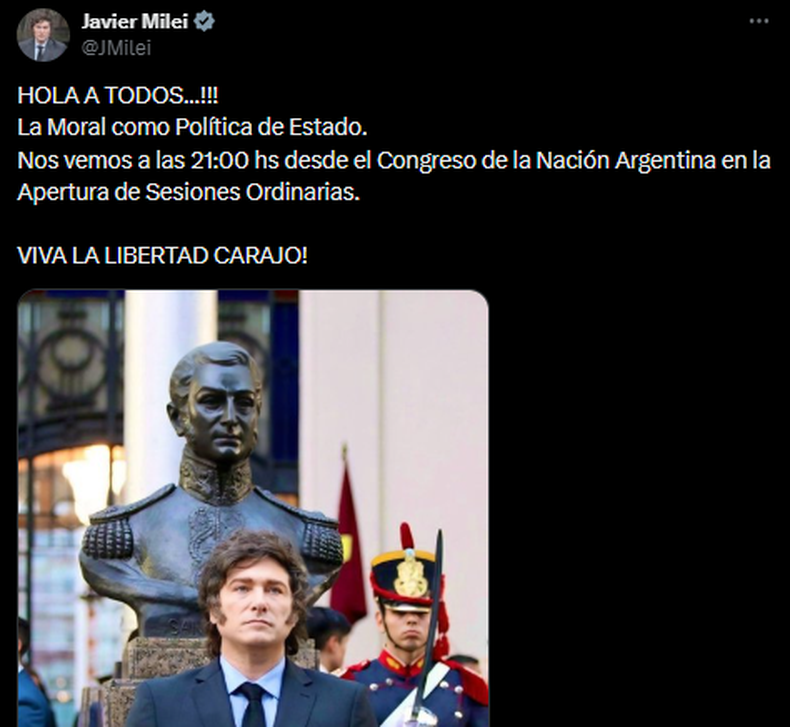The width and height of the screenshot is (790, 727).
Task: Open the @JMilei handle link
Action: coord(116,48)
